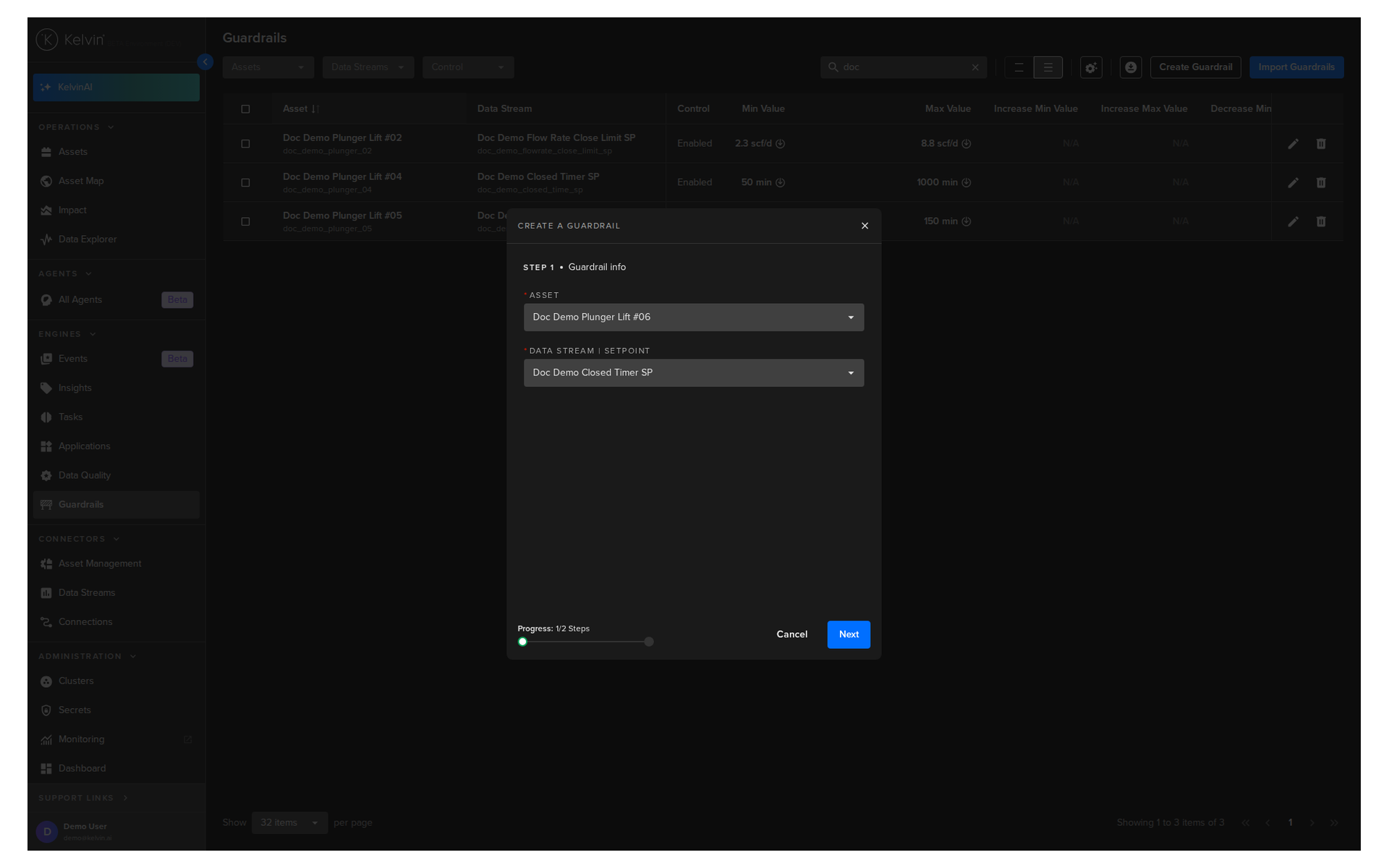This screenshot has height=868, width=1389.
Task: Click the 2.3 scf/d min value icon
Action: pos(781,144)
